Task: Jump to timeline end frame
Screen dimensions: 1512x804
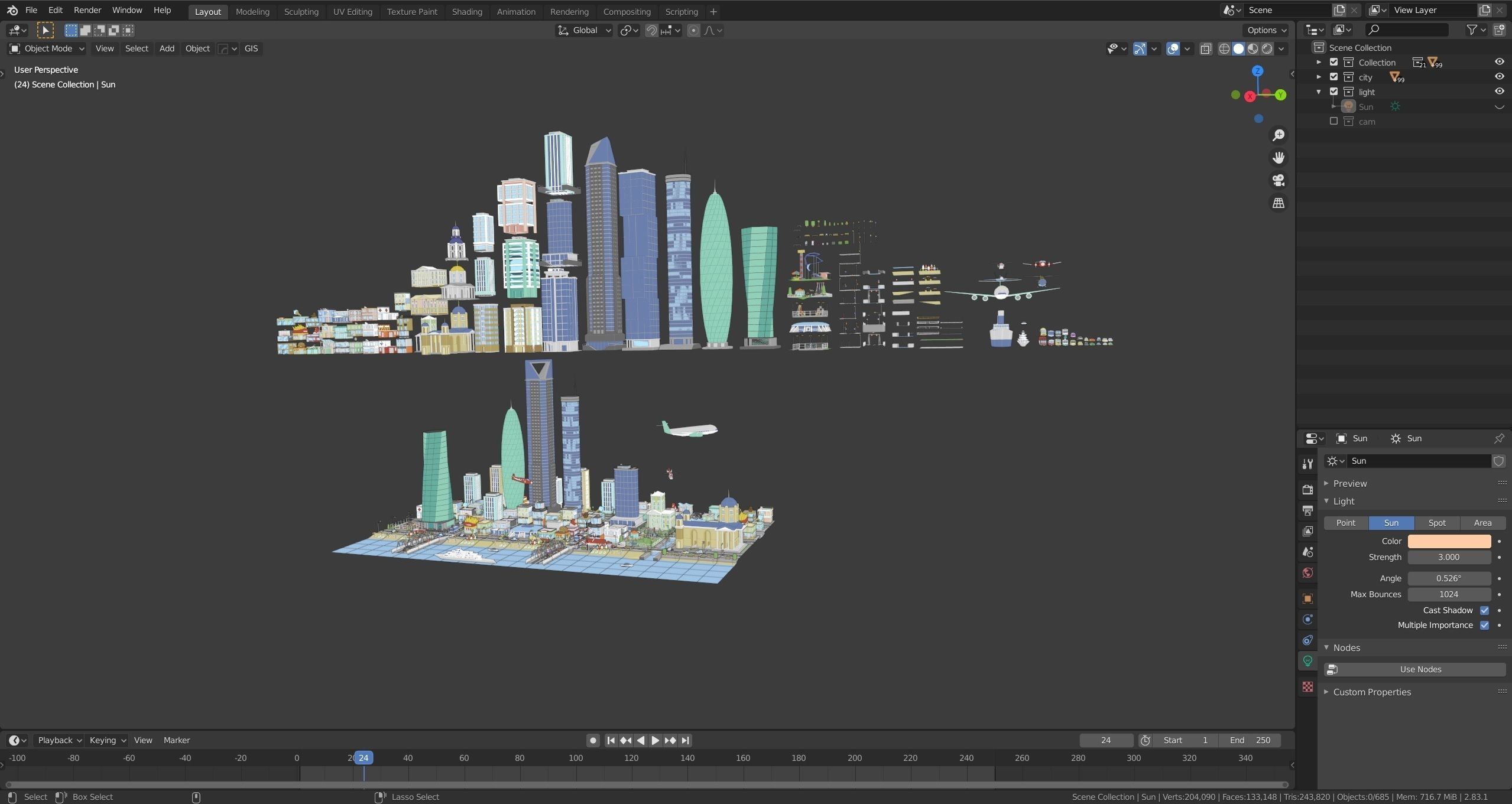Action: coord(685,740)
